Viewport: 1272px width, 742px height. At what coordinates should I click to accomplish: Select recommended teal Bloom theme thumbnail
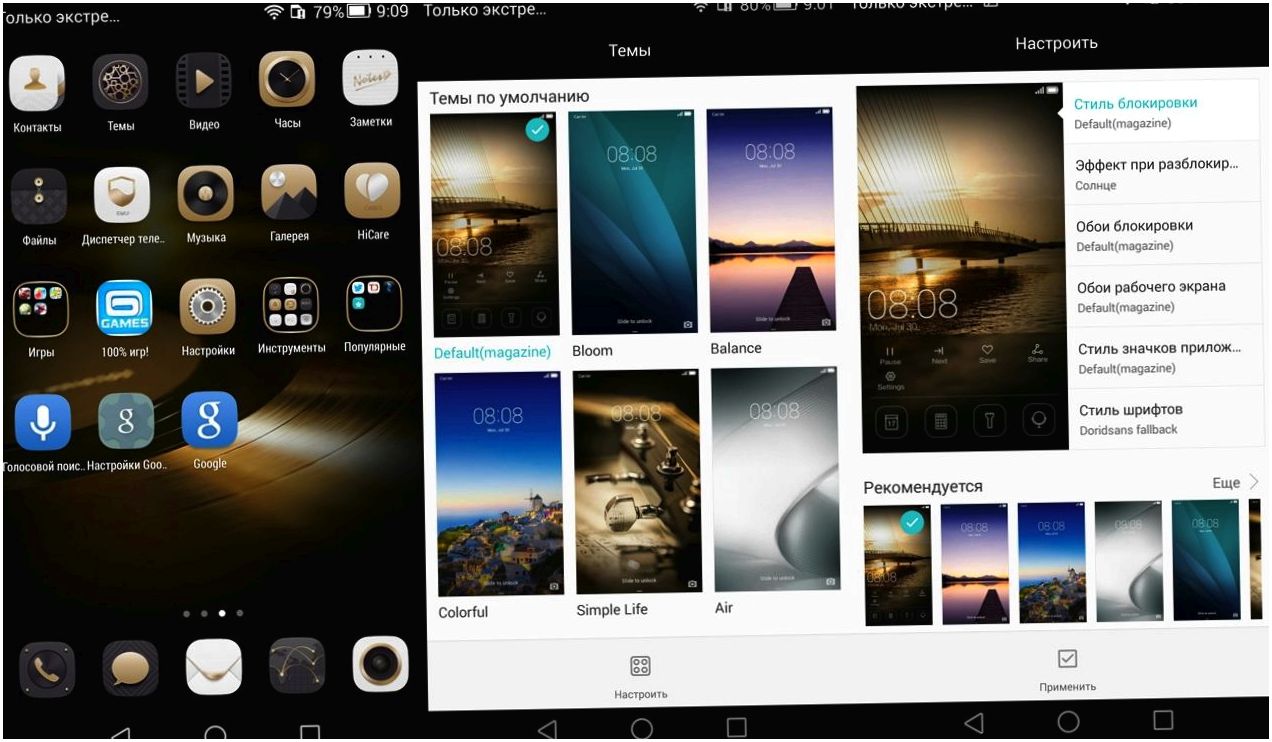tap(1206, 560)
